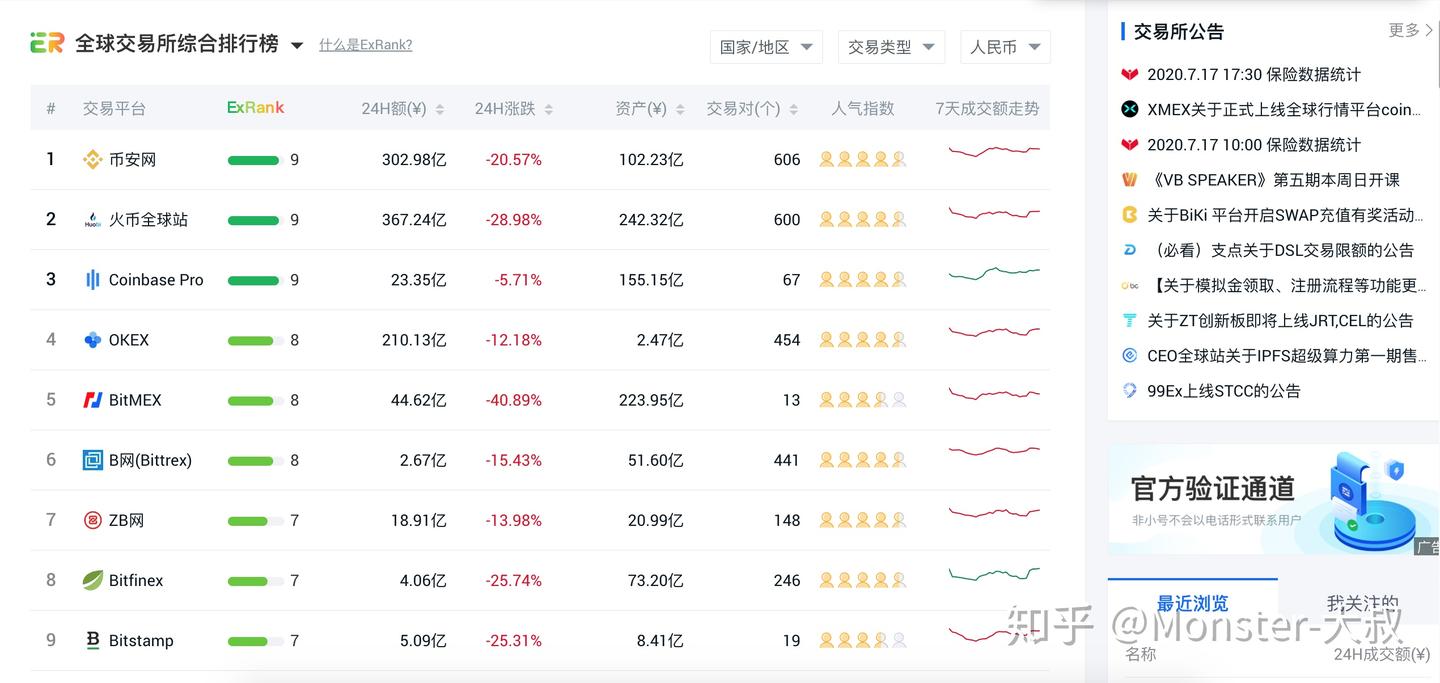This screenshot has height=683, width=1440.
Task: Select the Bitfinex green leaf icon
Action: pyautogui.click(x=93, y=579)
